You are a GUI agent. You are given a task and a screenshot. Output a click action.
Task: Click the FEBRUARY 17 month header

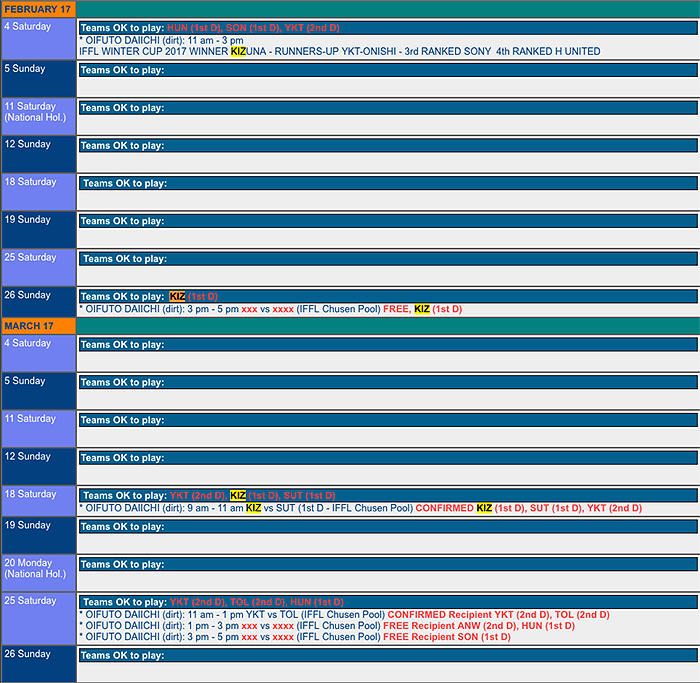[38, 9]
